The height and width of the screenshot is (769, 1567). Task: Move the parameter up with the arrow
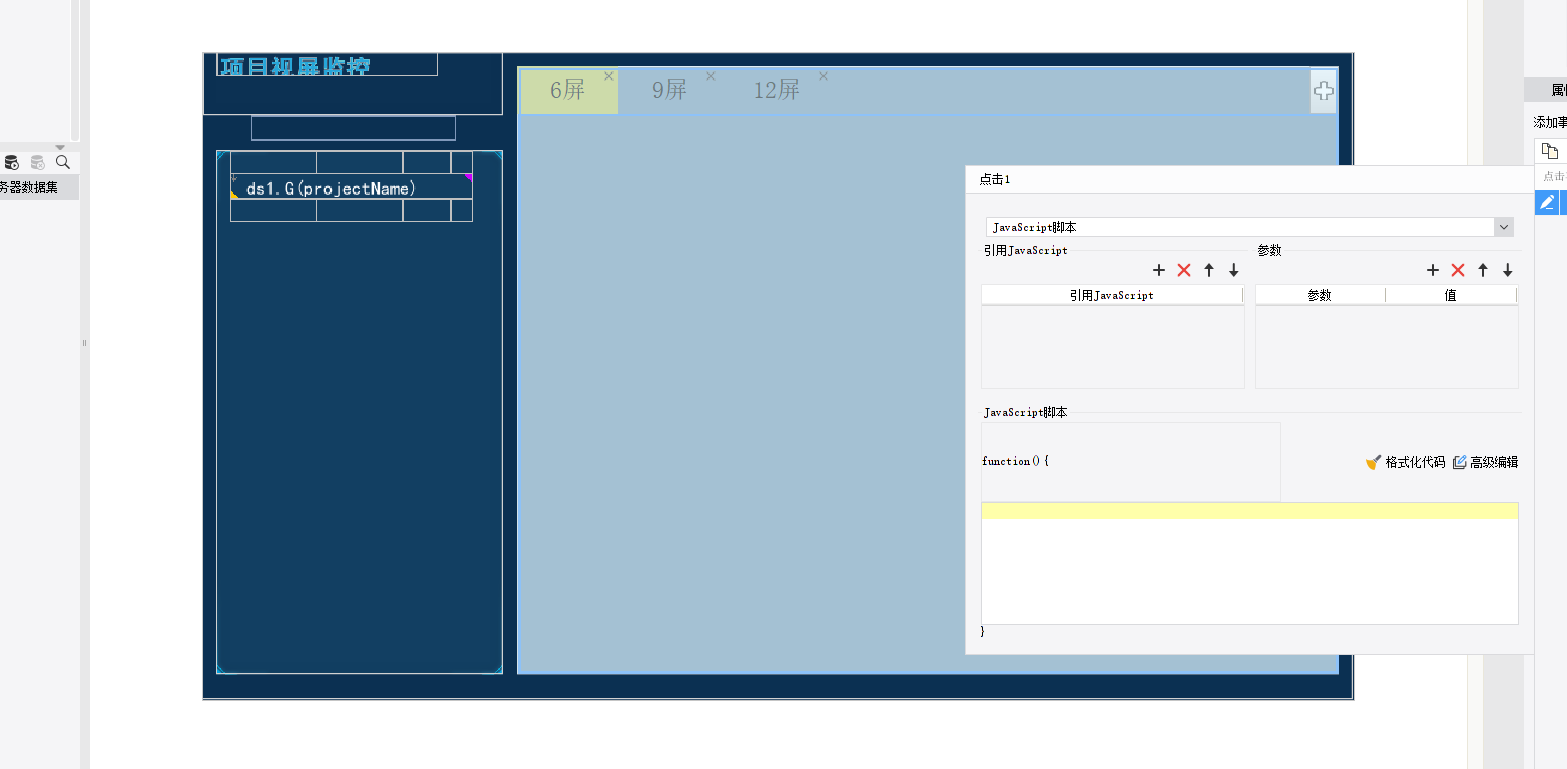coord(1483,270)
